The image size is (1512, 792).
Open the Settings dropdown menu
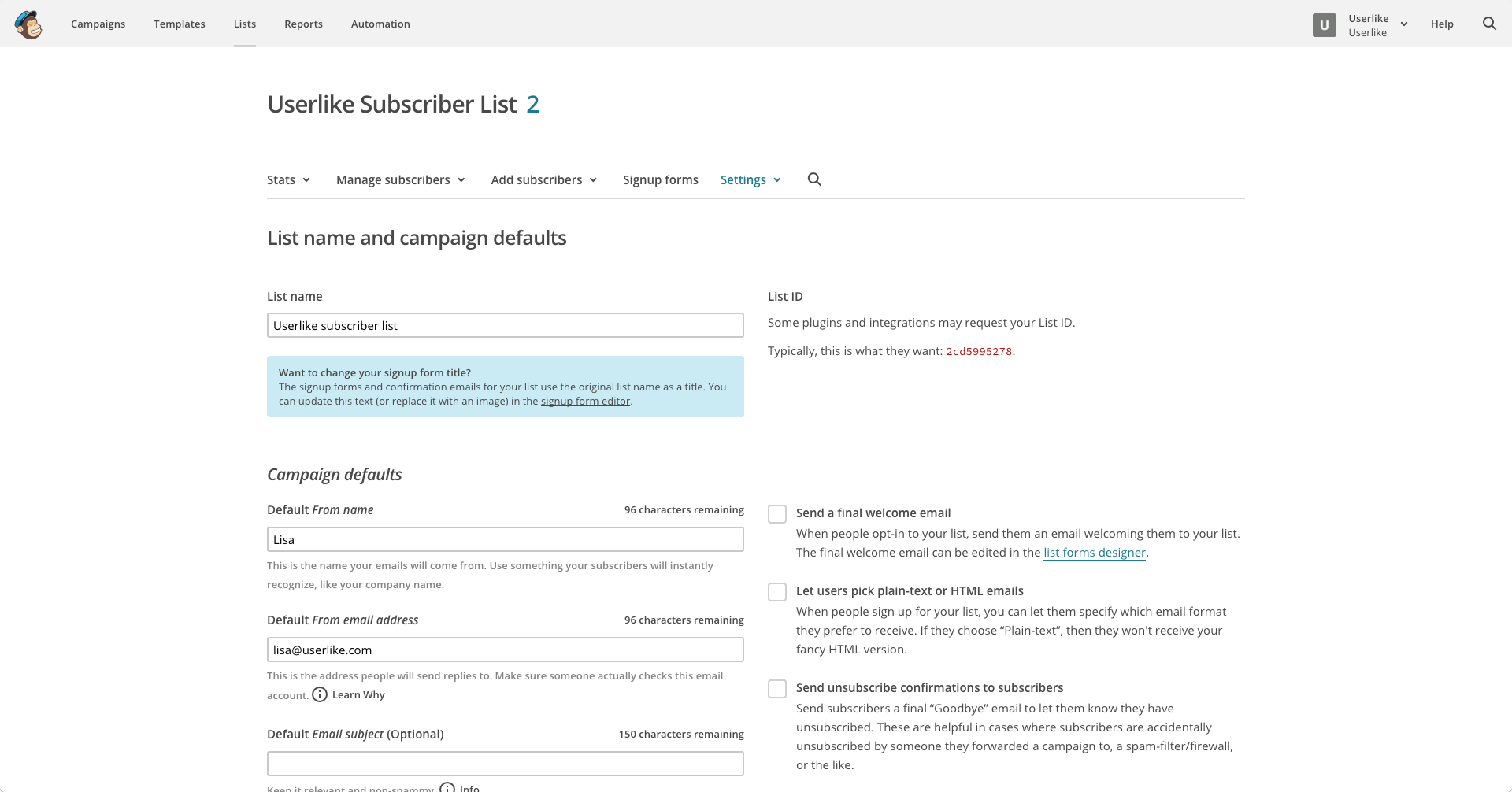[x=750, y=180]
